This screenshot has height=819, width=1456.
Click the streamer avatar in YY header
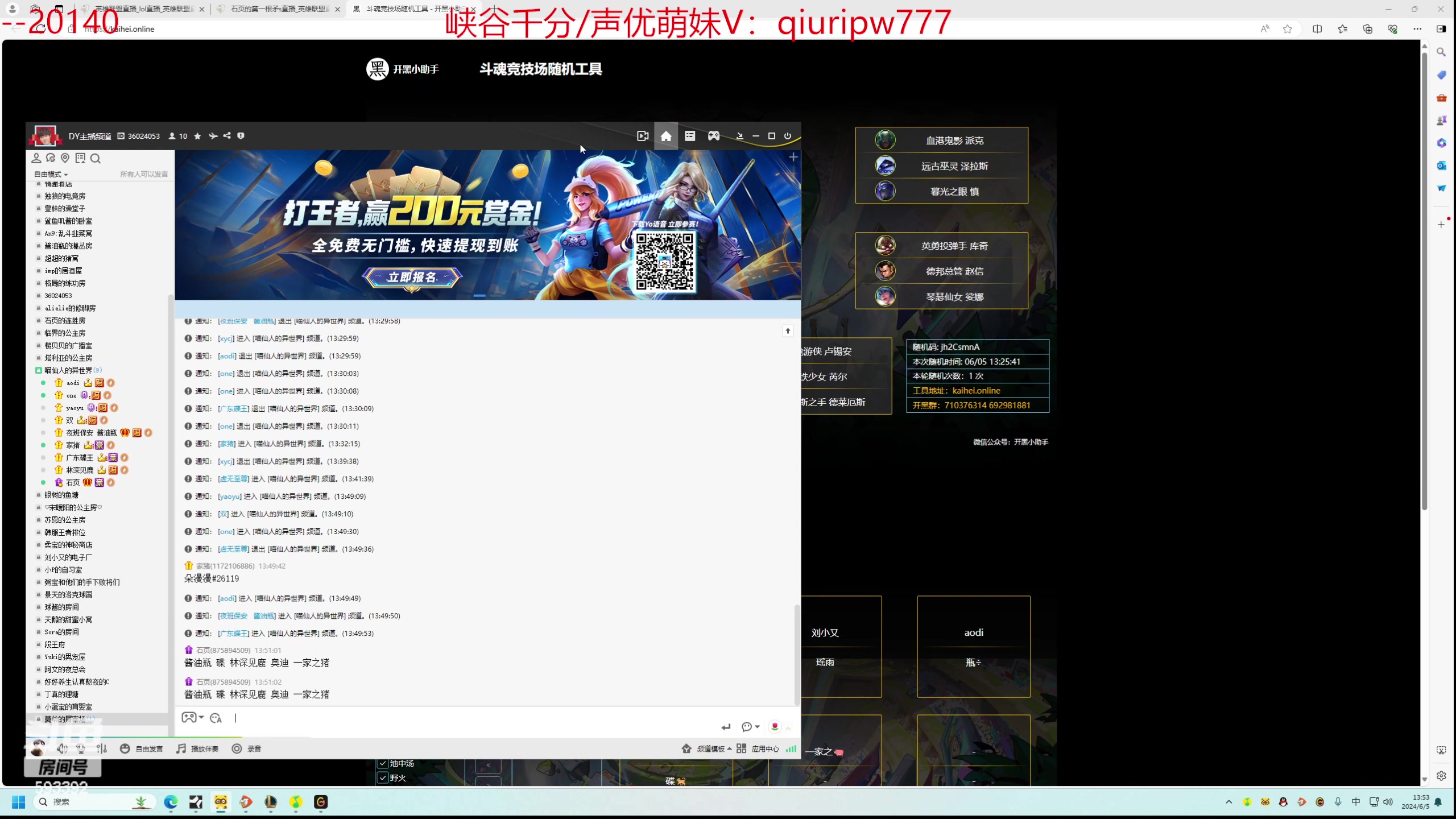tap(45, 136)
